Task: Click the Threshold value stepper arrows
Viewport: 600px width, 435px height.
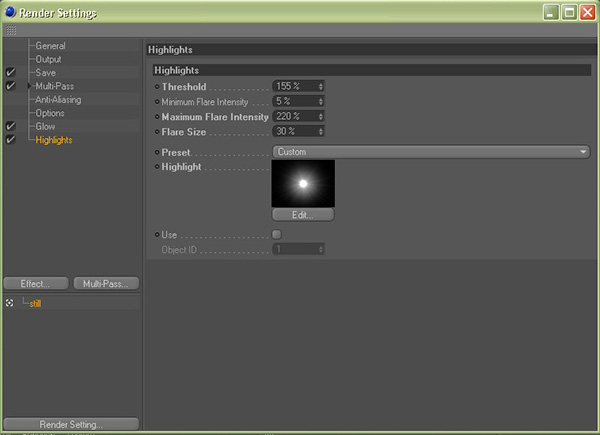Action: pos(320,87)
